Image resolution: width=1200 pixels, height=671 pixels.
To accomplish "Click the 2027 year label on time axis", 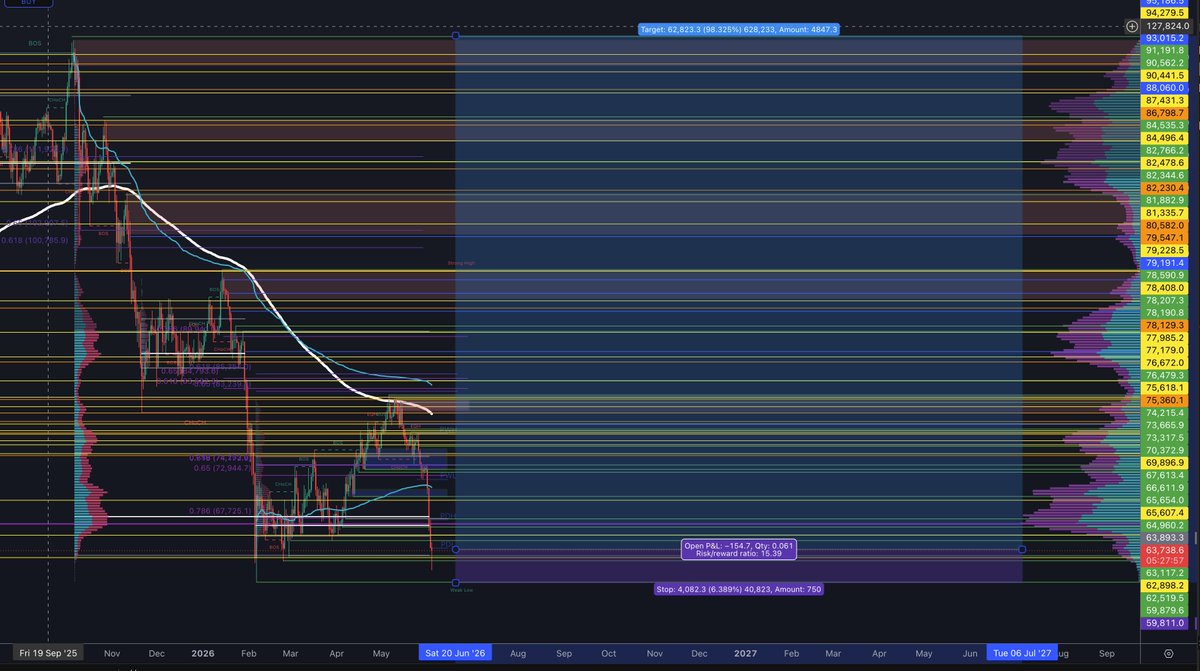I will click(x=745, y=653).
